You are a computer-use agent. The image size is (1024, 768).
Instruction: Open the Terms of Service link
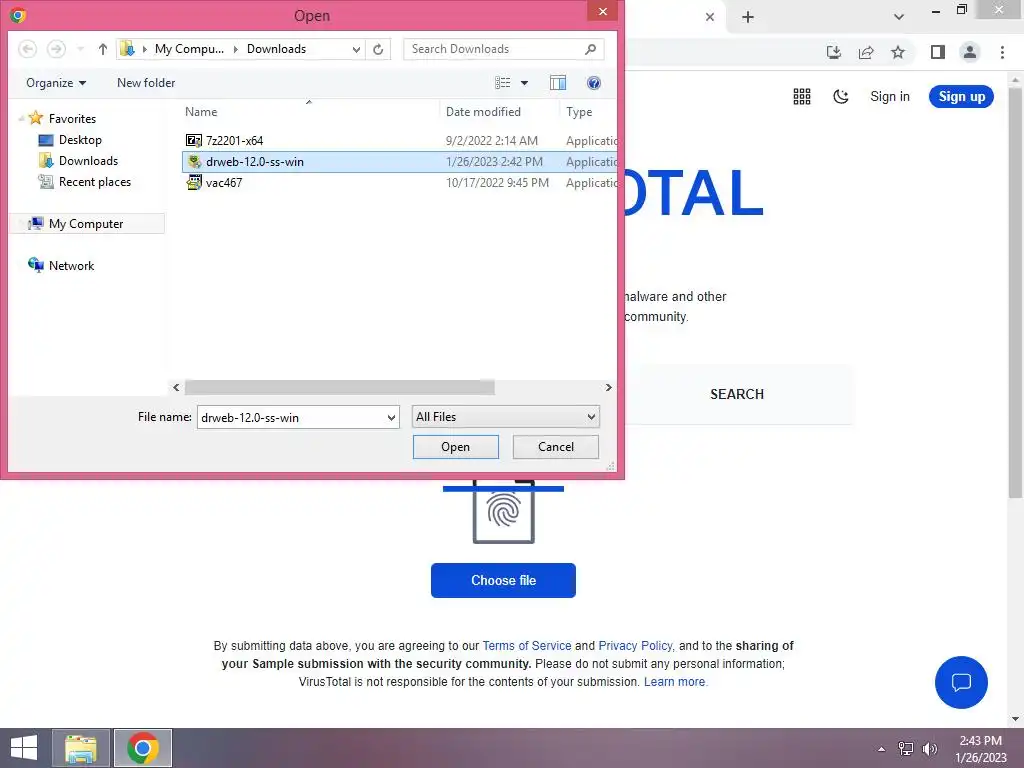[526, 646]
